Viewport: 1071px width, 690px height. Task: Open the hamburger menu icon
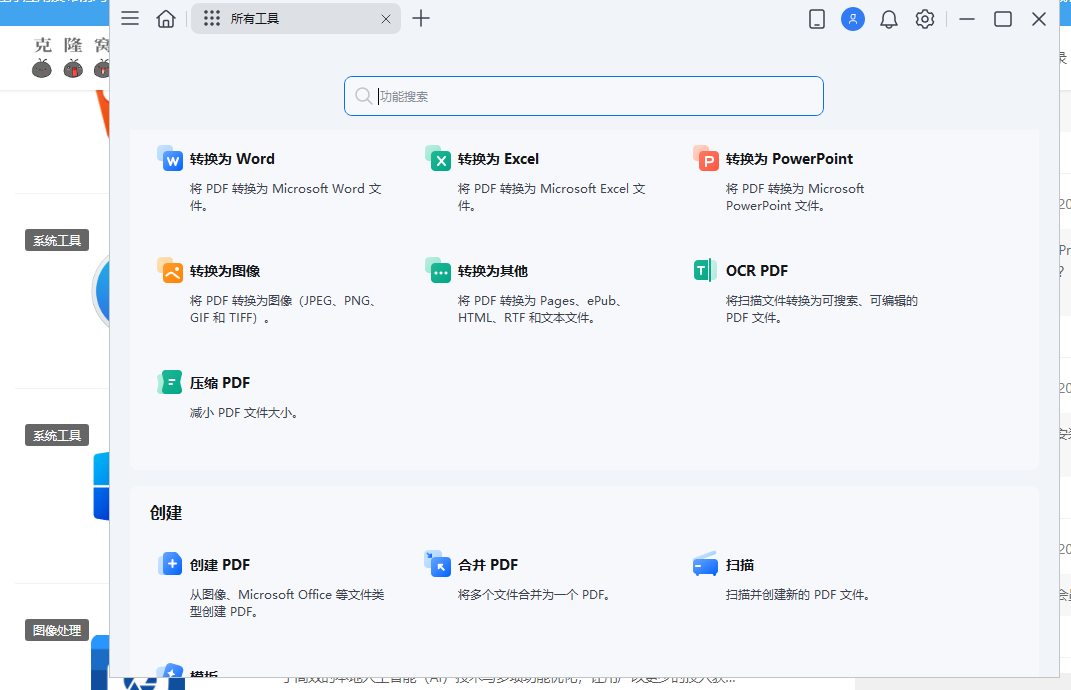pos(130,18)
